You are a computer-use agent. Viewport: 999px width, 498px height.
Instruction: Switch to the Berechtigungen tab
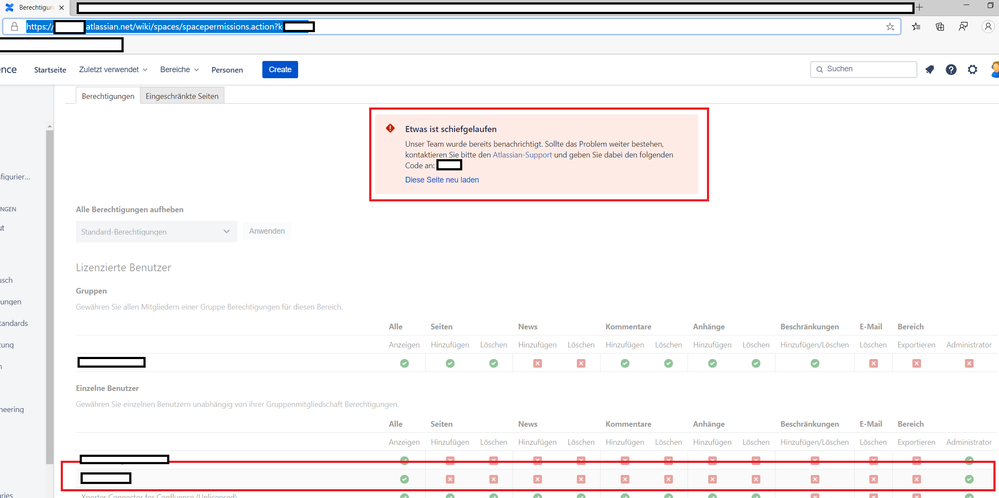108,96
